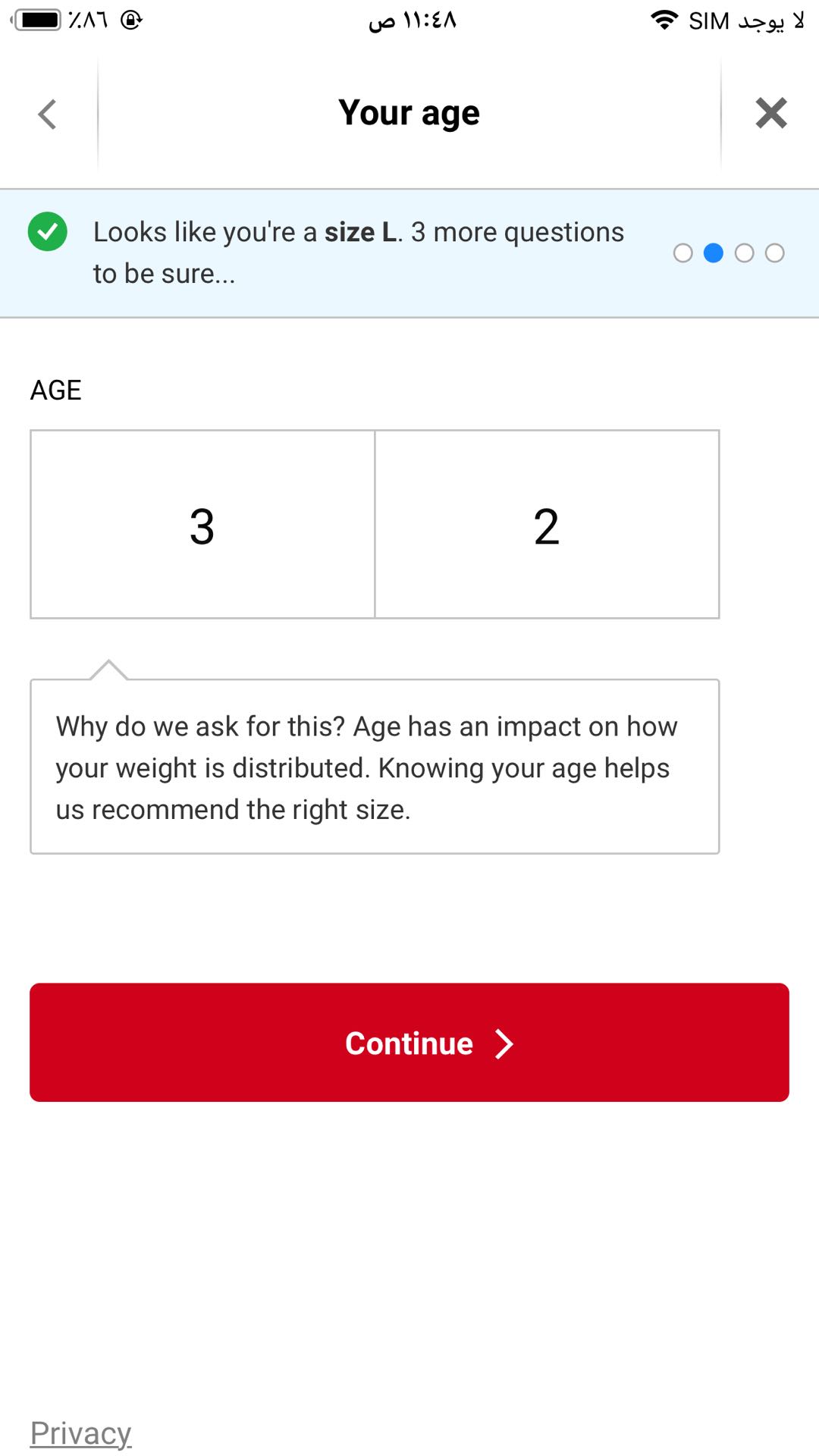Tap the arrow on Continue button
819x1456 pixels.
pos(504,1043)
